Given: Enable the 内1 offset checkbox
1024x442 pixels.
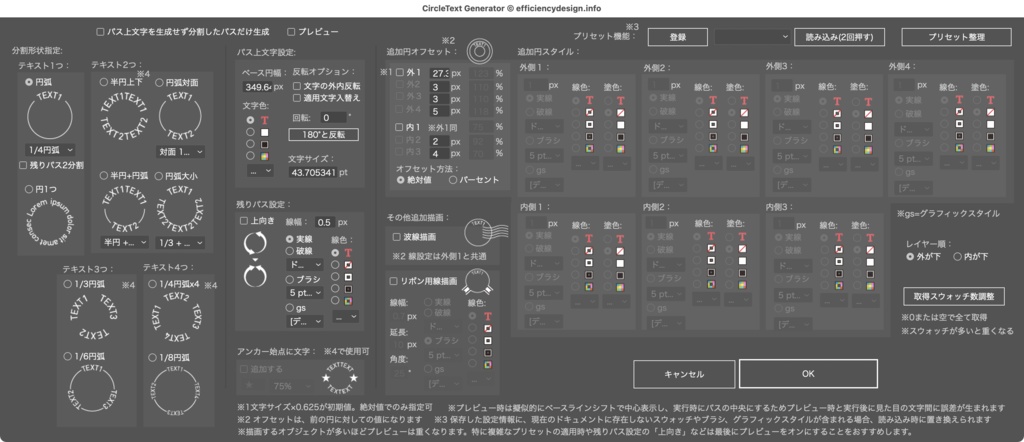Looking at the screenshot, I should click(400, 127).
